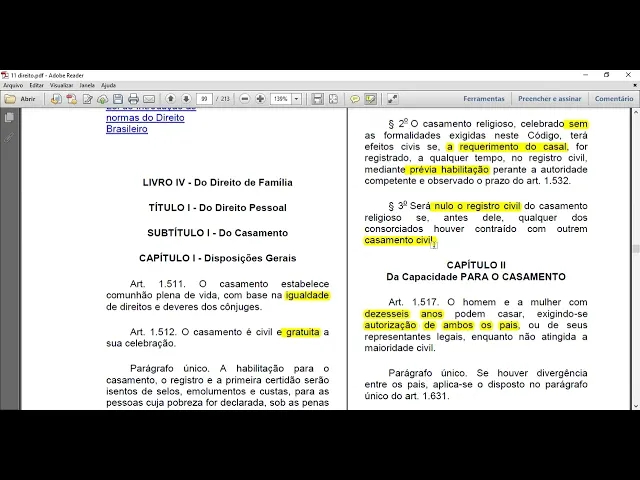
Task: Open the Arquivo menu
Action: pos(13,85)
